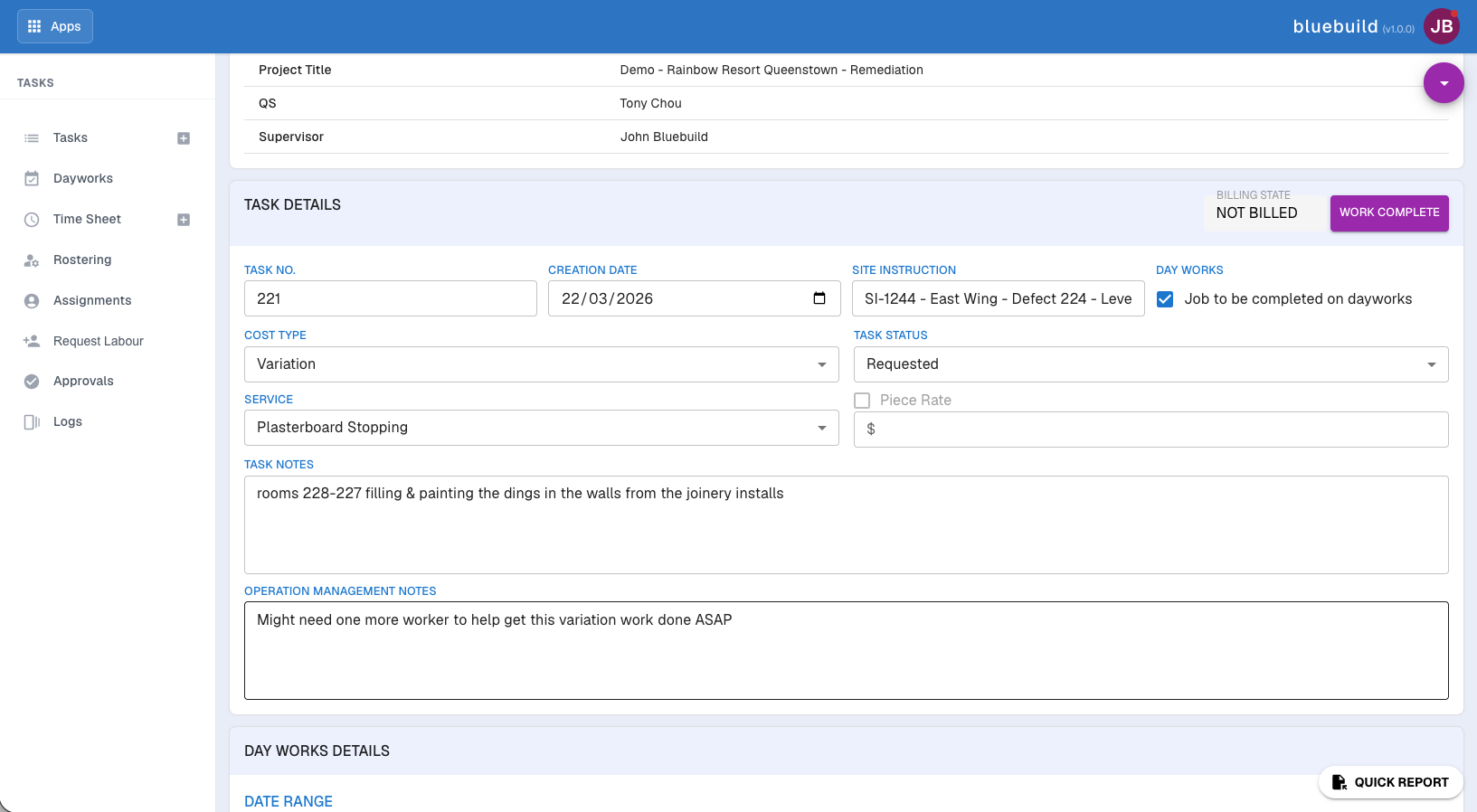The height and width of the screenshot is (812, 1477).
Task: Open Logs in the sidebar
Action: coord(68,421)
